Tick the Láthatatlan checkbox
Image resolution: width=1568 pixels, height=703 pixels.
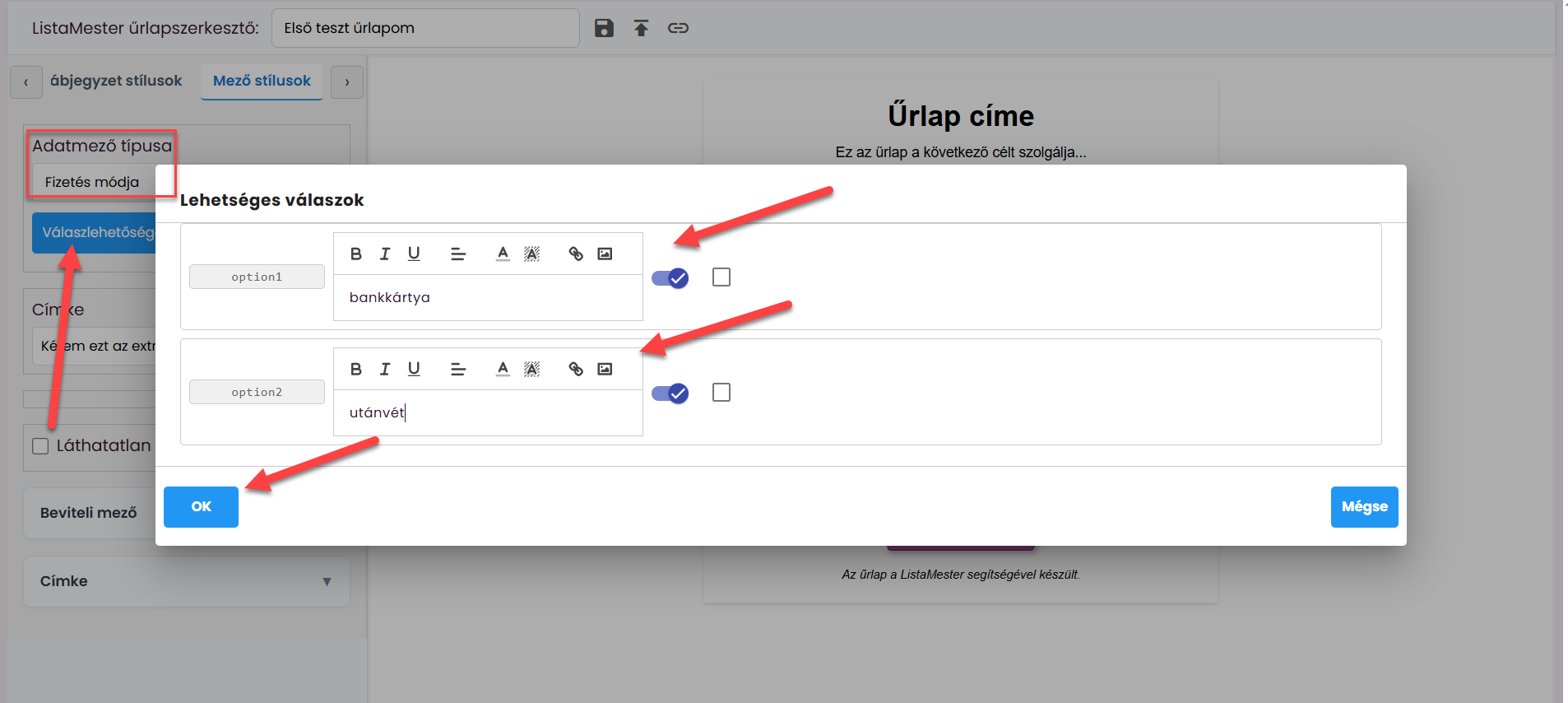[x=40, y=446]
